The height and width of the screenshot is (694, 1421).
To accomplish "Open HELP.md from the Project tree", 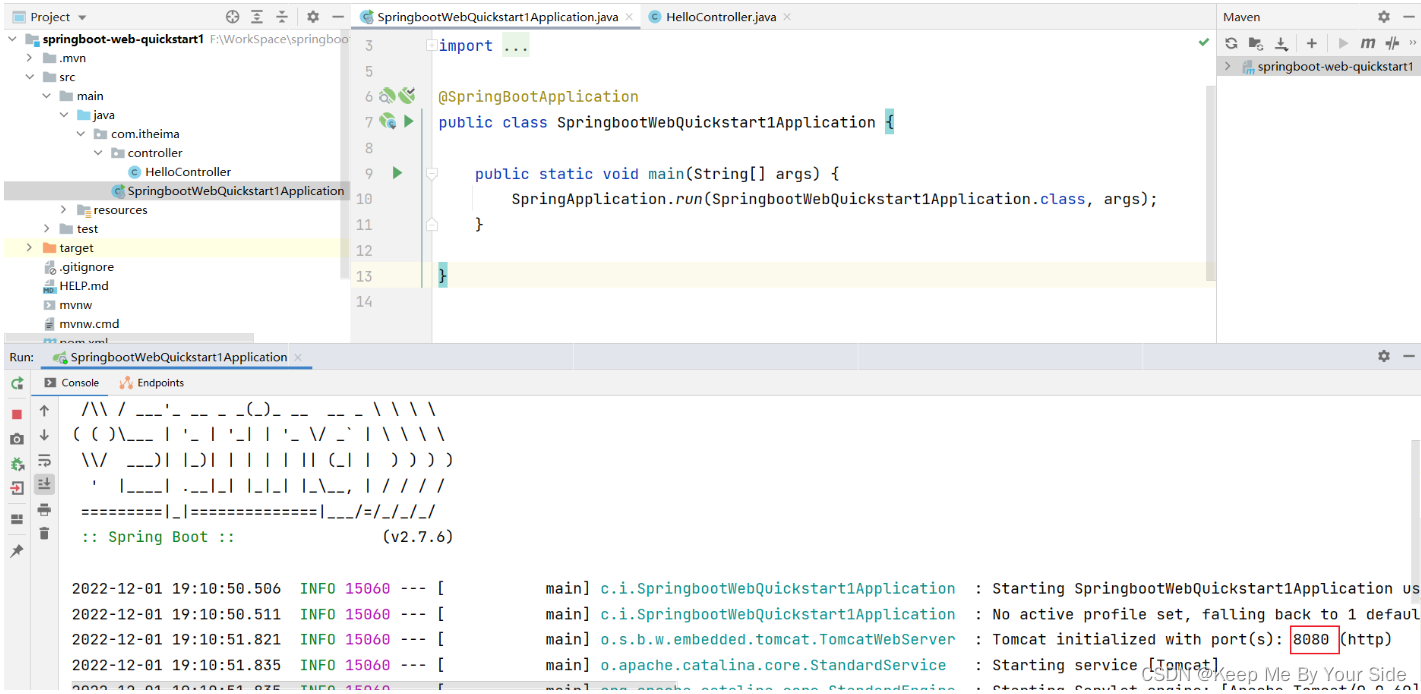I will 85,285.
